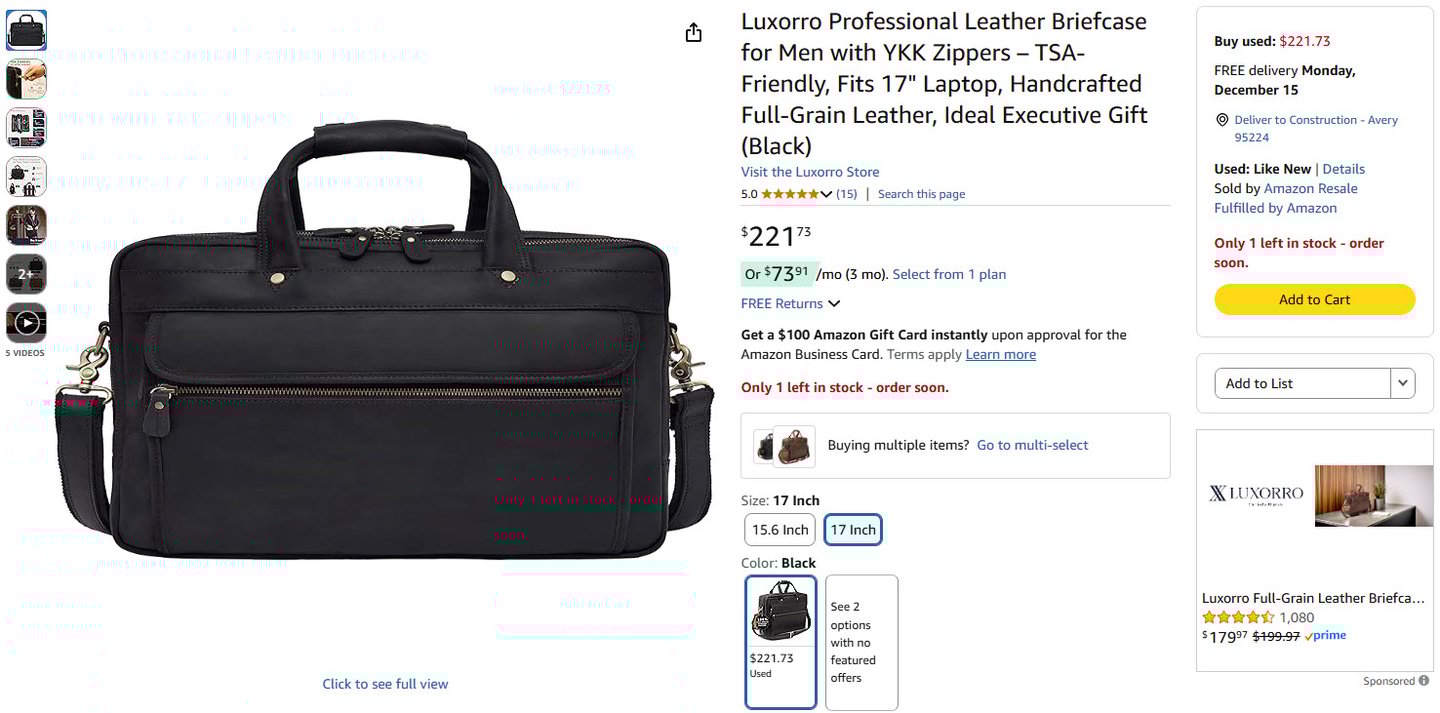Screen dimensions: 1440x713
Task: Play the product videos thumbnail
Action: click(x=27, y=323)
